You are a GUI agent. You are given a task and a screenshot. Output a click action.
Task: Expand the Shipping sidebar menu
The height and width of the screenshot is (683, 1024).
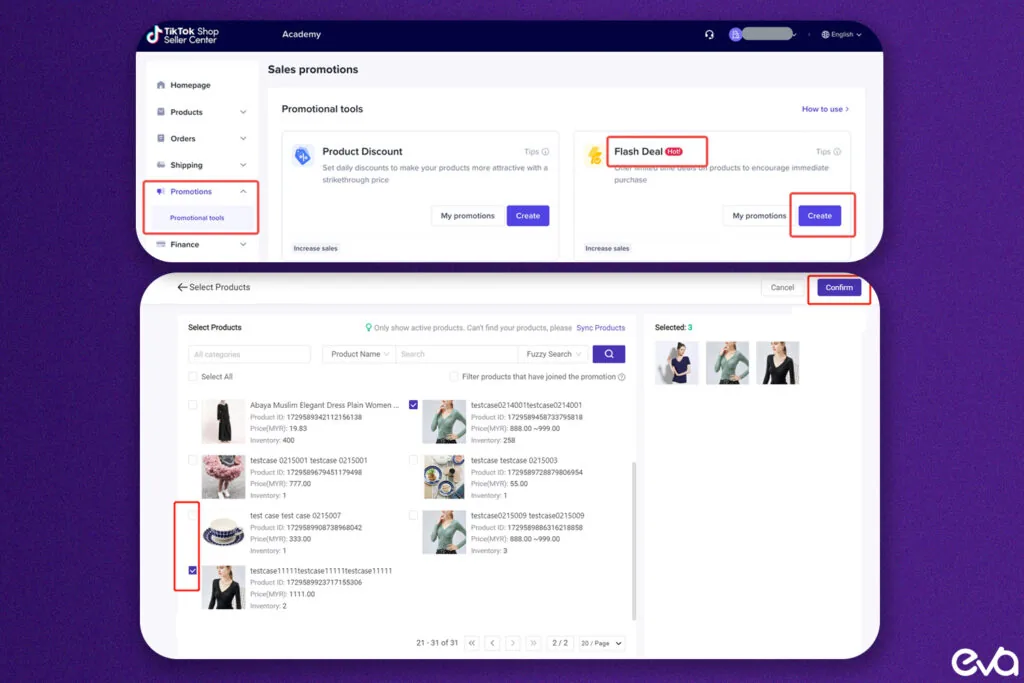point(243,165)
